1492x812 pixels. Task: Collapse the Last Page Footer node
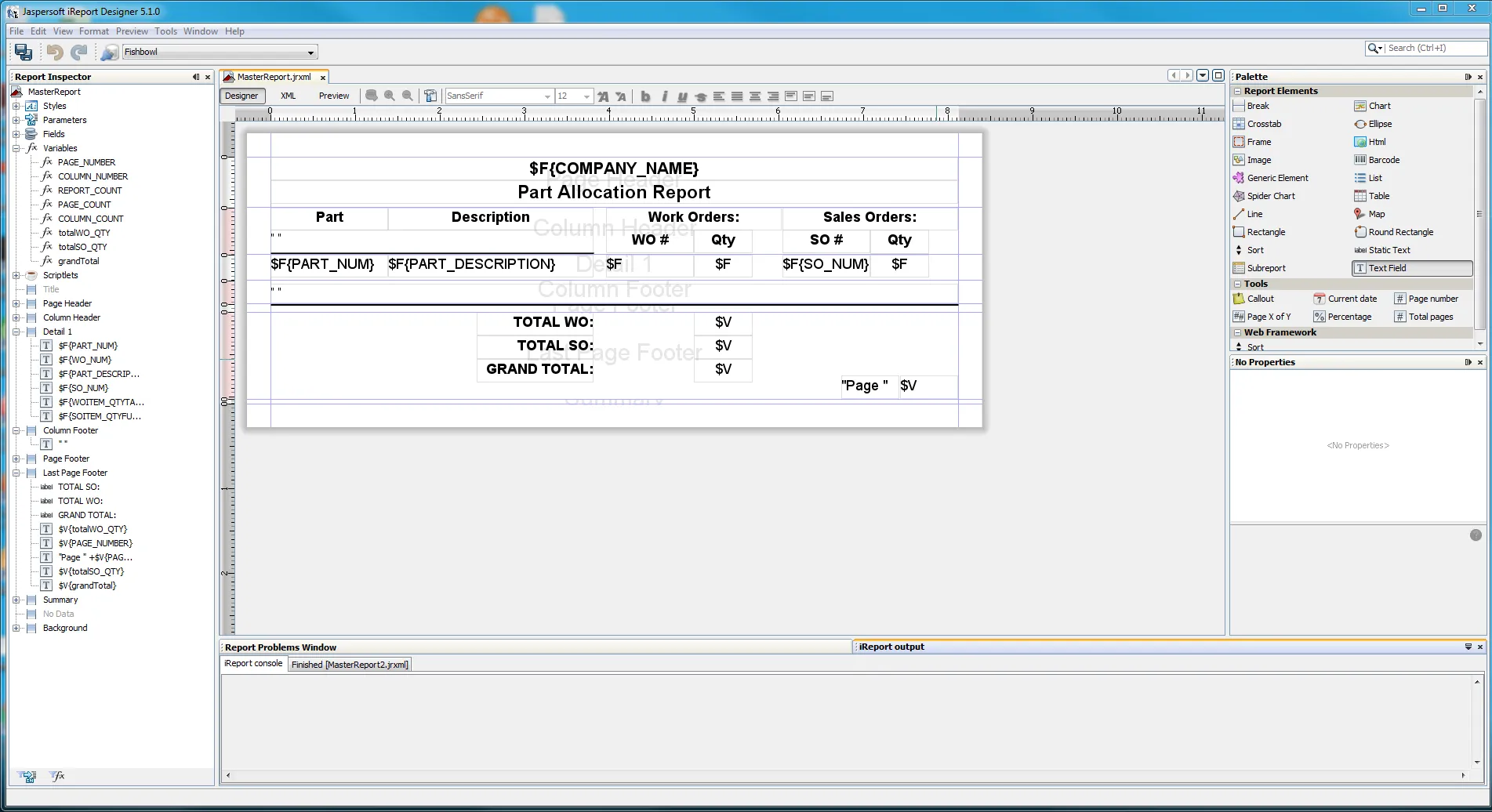coord(16,473)
